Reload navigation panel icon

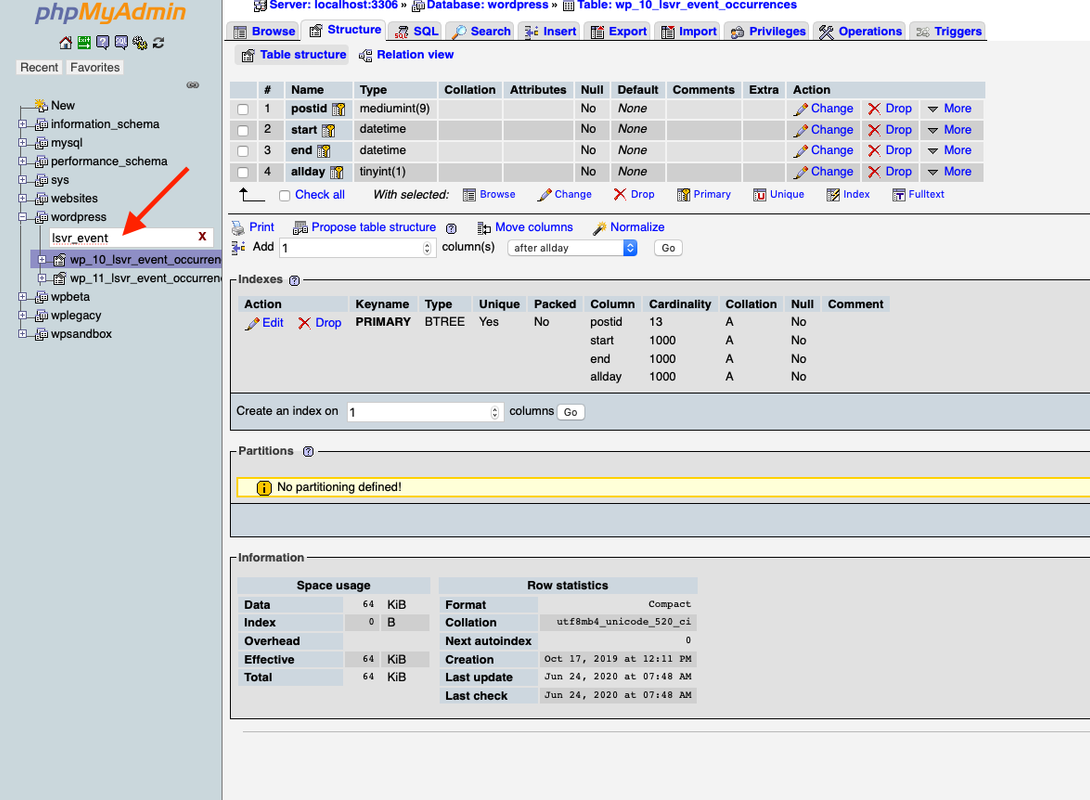click(158, 43)
